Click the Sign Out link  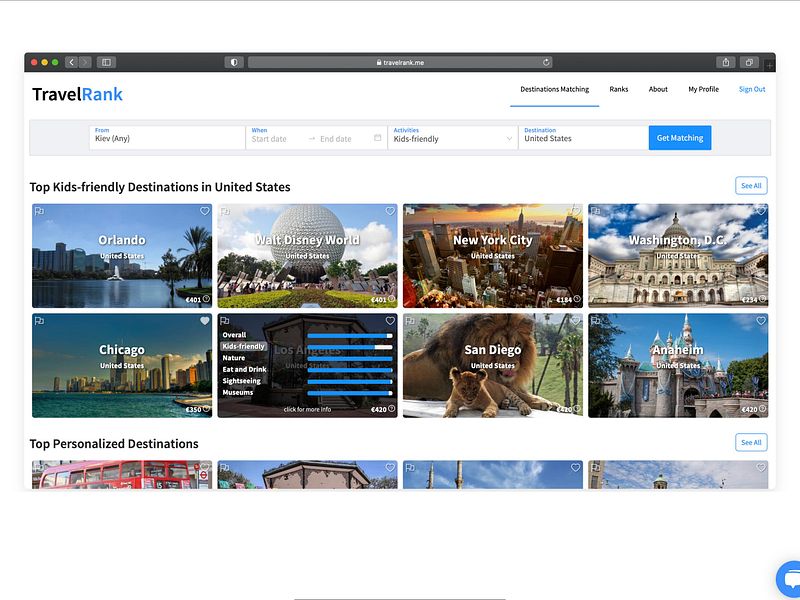tap(752, 89)
